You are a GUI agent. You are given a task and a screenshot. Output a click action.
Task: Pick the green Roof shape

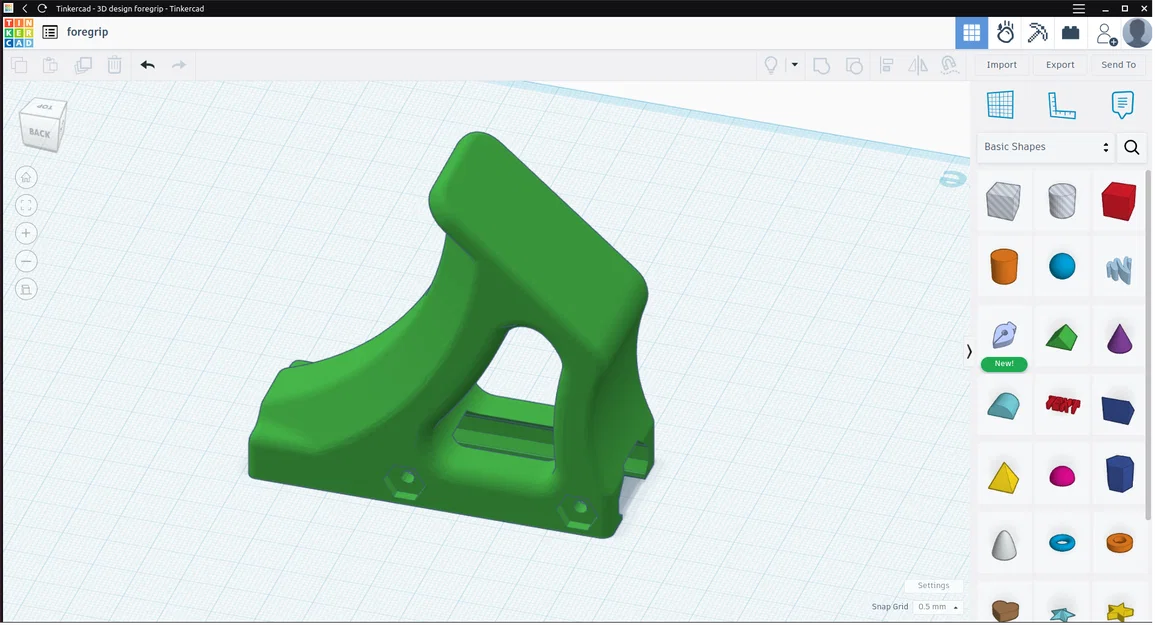1062,337
